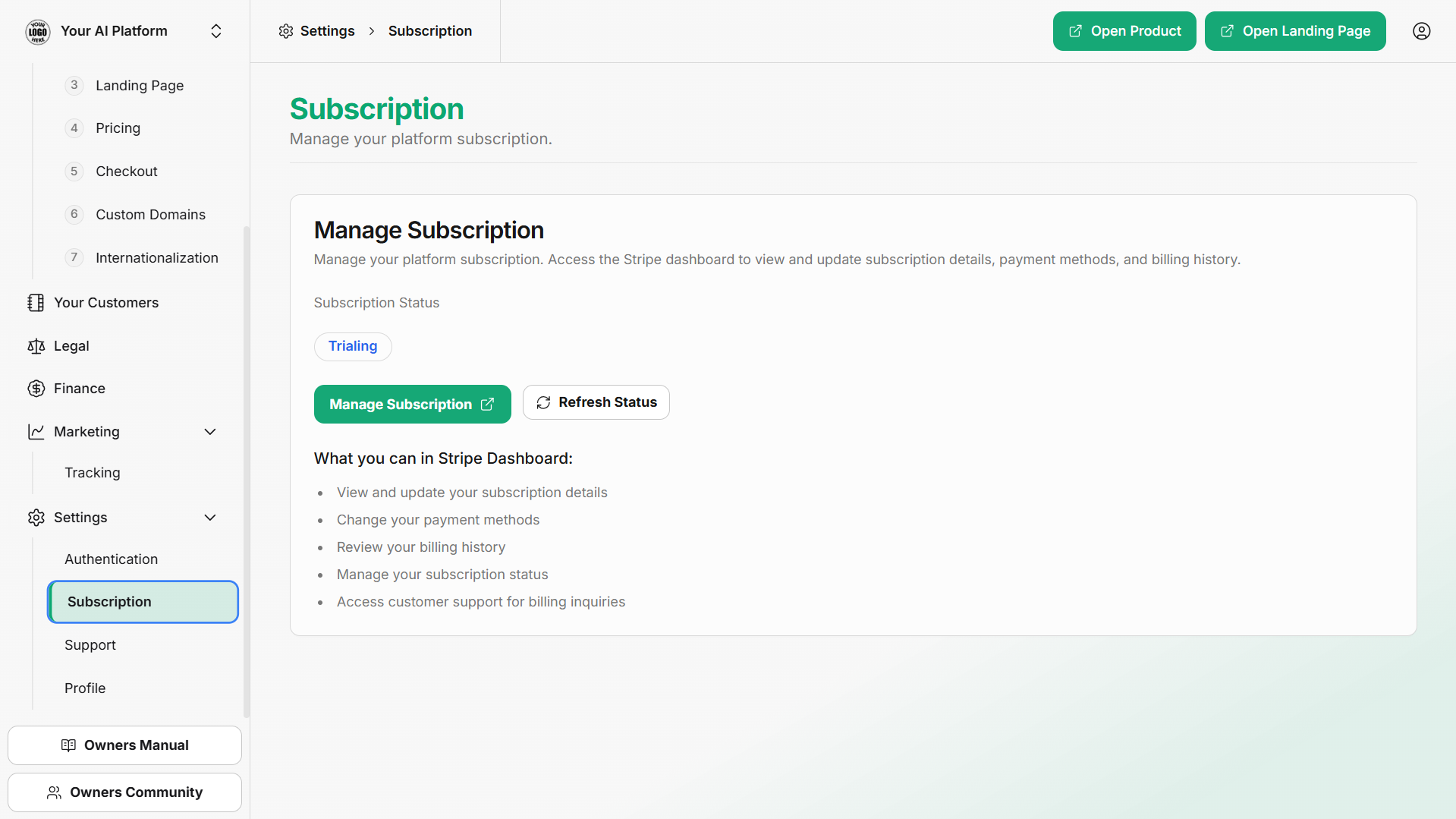This screenshot has height=819, width=1456.
Task: Open Tracking under Marketing
Action: 93,473
